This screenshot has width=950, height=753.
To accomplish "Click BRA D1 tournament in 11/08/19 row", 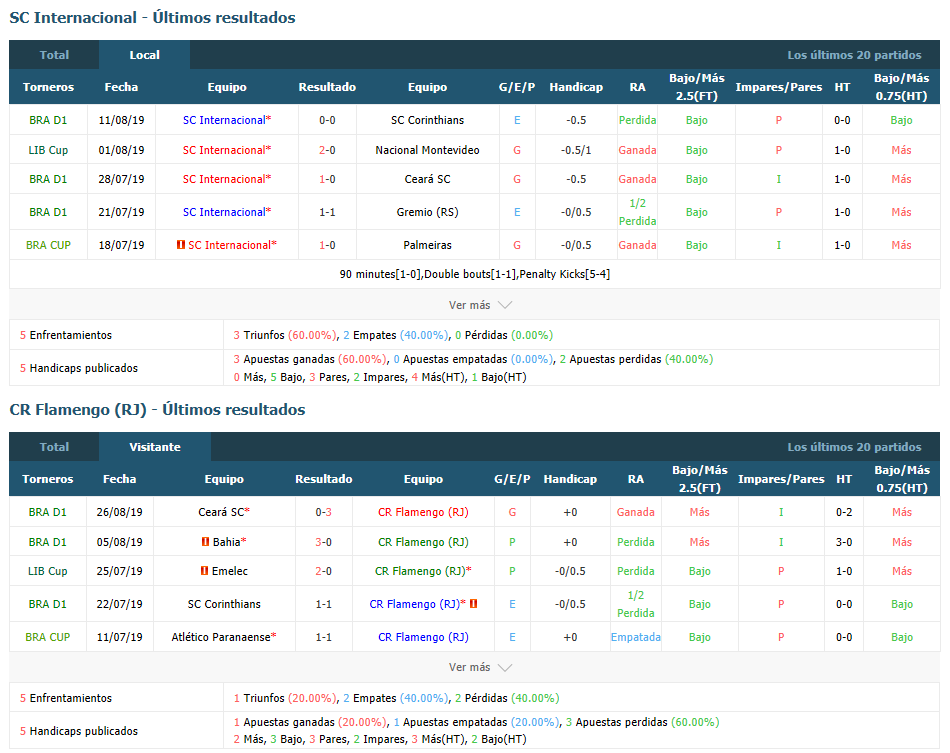I will point(48,120).
